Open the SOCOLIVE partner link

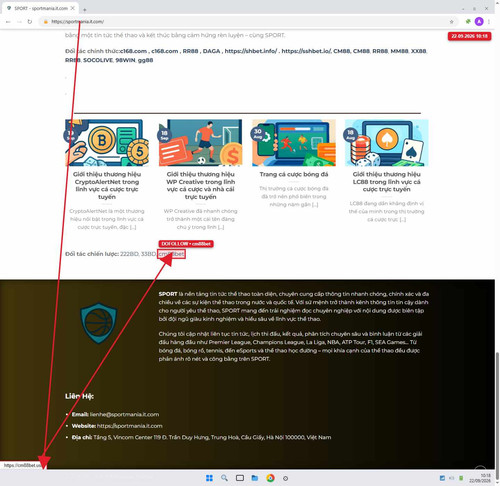tap(98, 60)
